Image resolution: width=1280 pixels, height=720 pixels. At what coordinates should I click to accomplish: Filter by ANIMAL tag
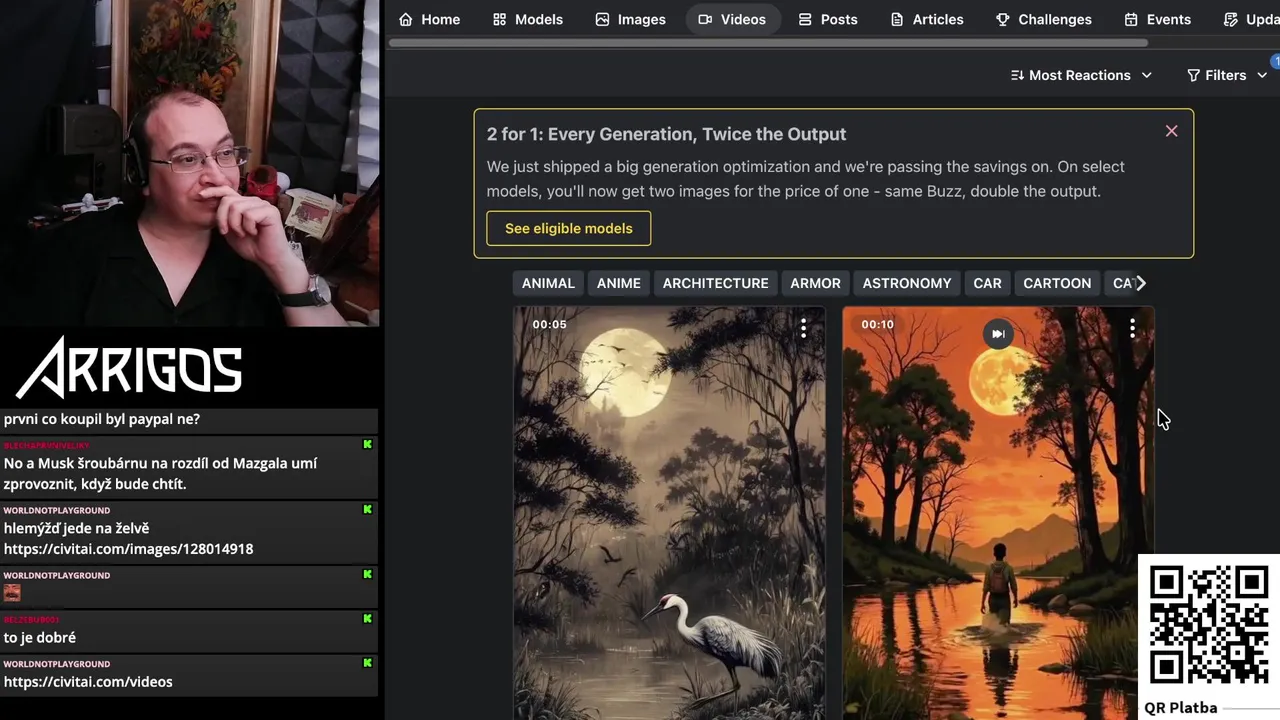tap(548, 283)
